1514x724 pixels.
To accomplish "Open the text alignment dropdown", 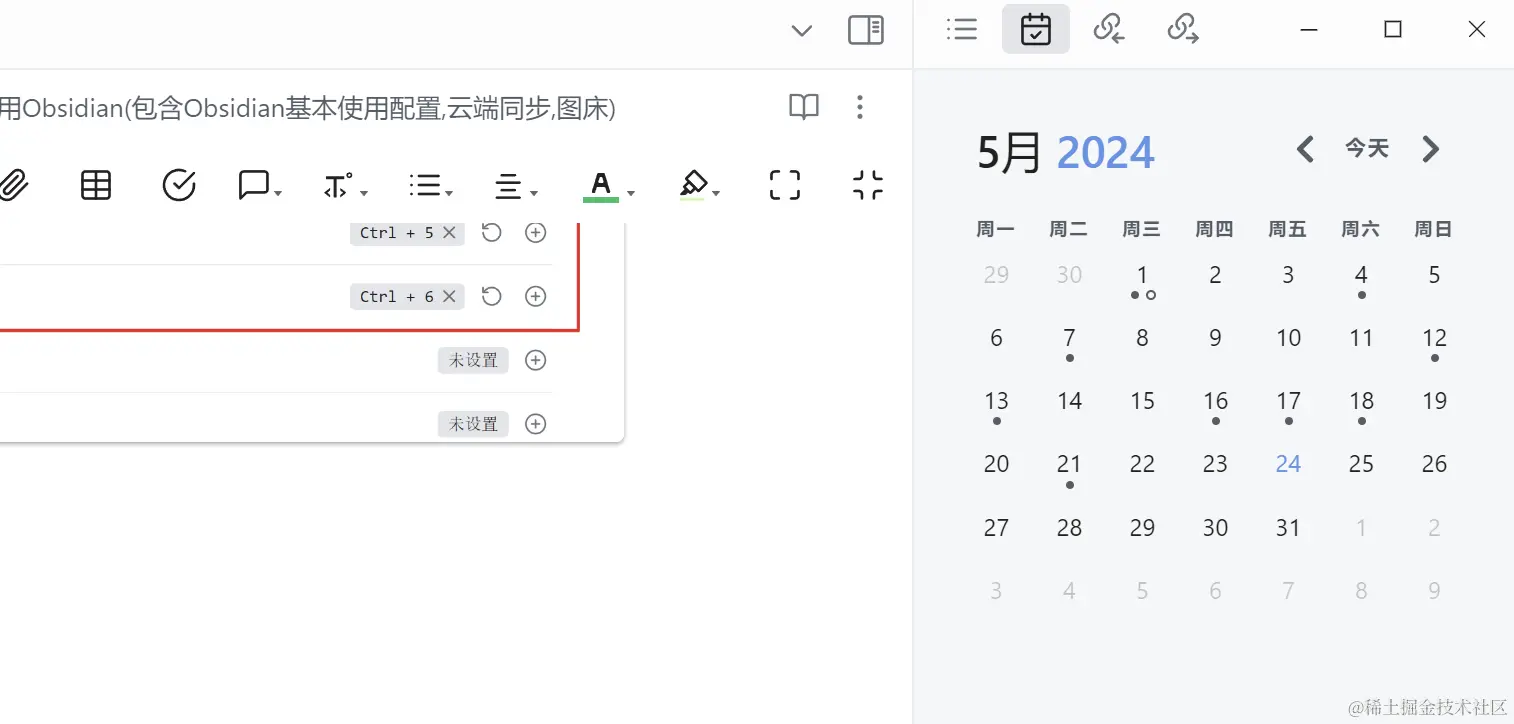I will [517, 186].
